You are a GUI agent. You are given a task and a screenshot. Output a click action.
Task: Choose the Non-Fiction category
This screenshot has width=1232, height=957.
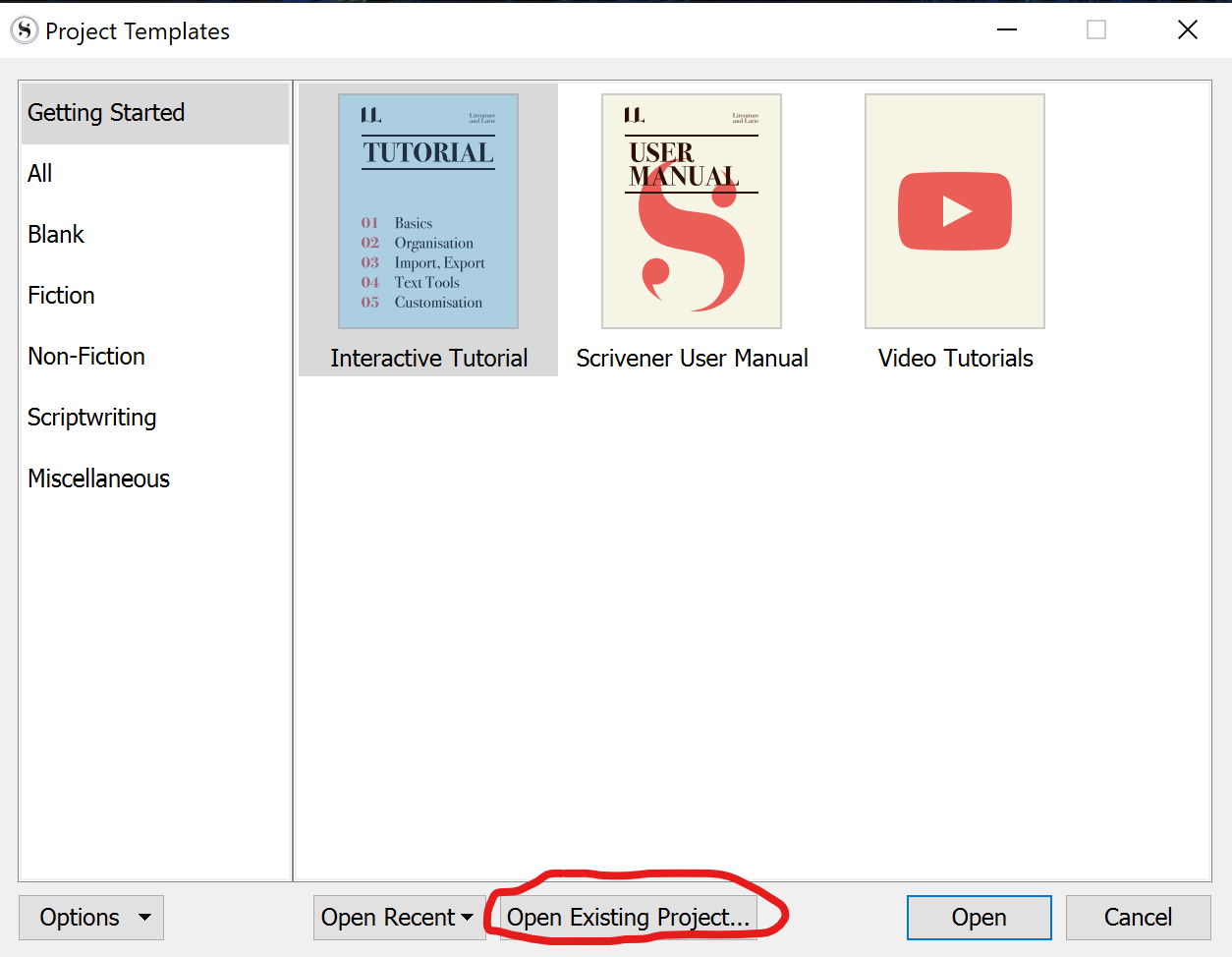click(x=86, y=357)
